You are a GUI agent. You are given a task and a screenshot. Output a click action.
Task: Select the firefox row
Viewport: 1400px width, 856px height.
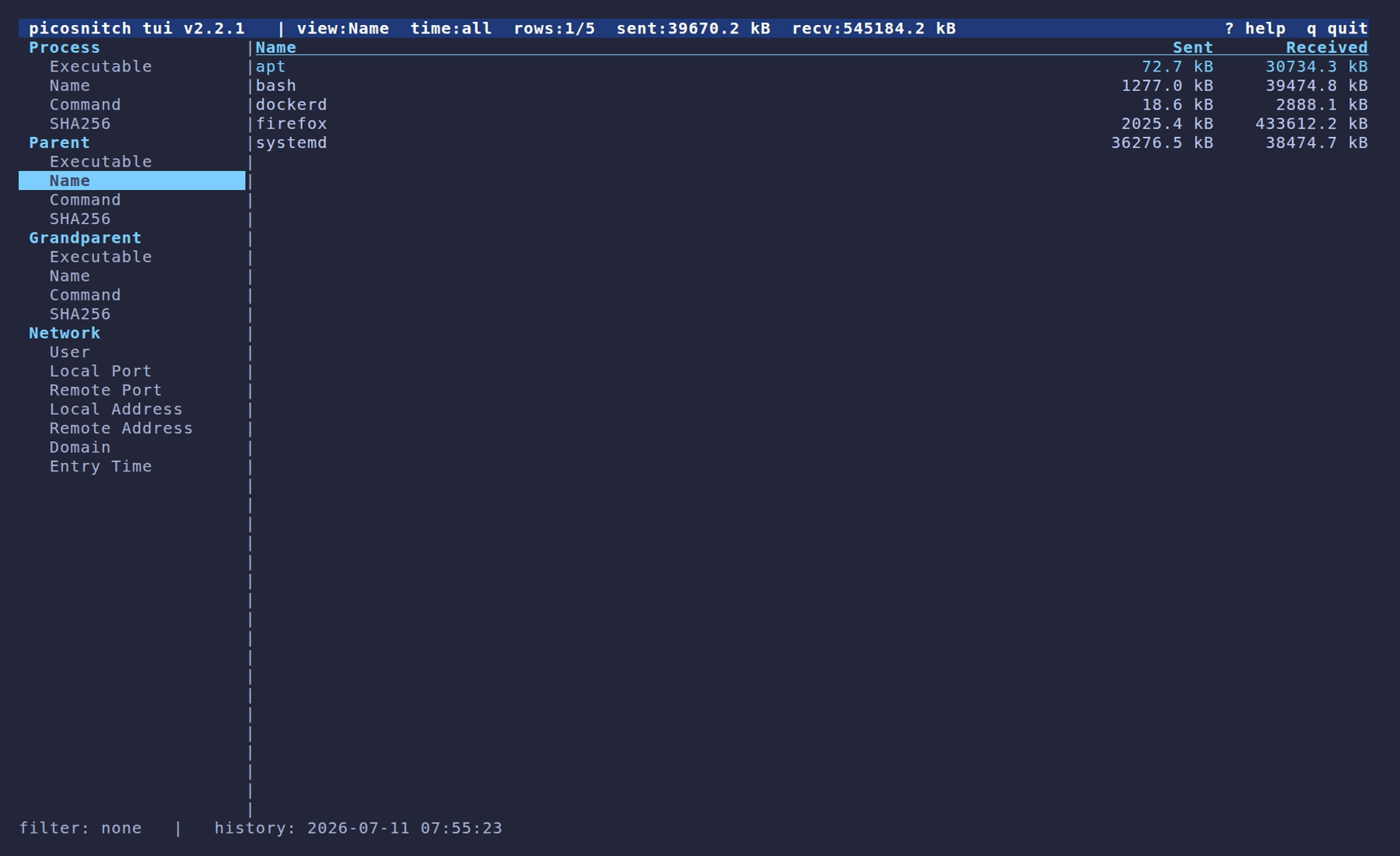(x=811, y=124)
